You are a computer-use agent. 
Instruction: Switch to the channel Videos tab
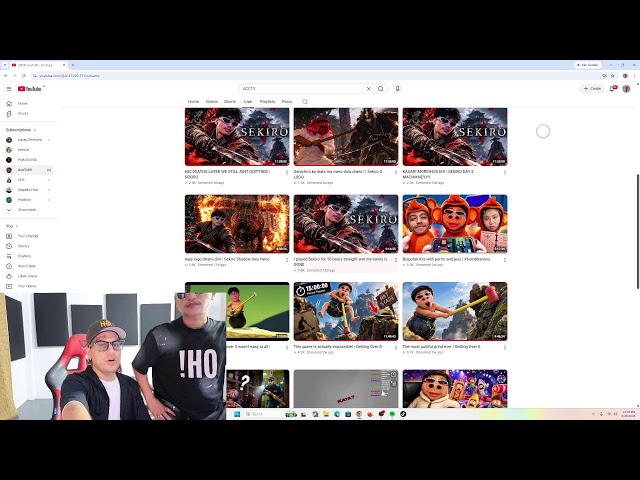click(x=211, y=102)
